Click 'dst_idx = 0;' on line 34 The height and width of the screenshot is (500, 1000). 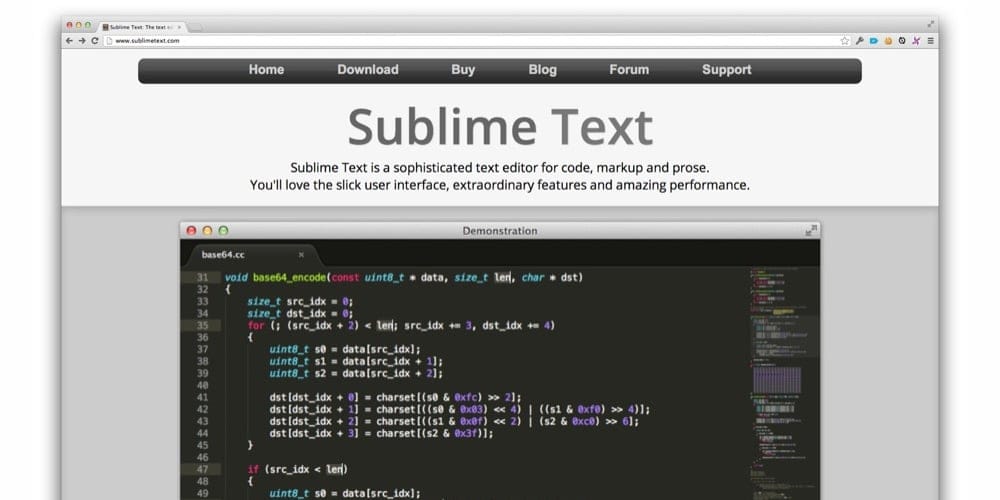(x=320, y=314)
